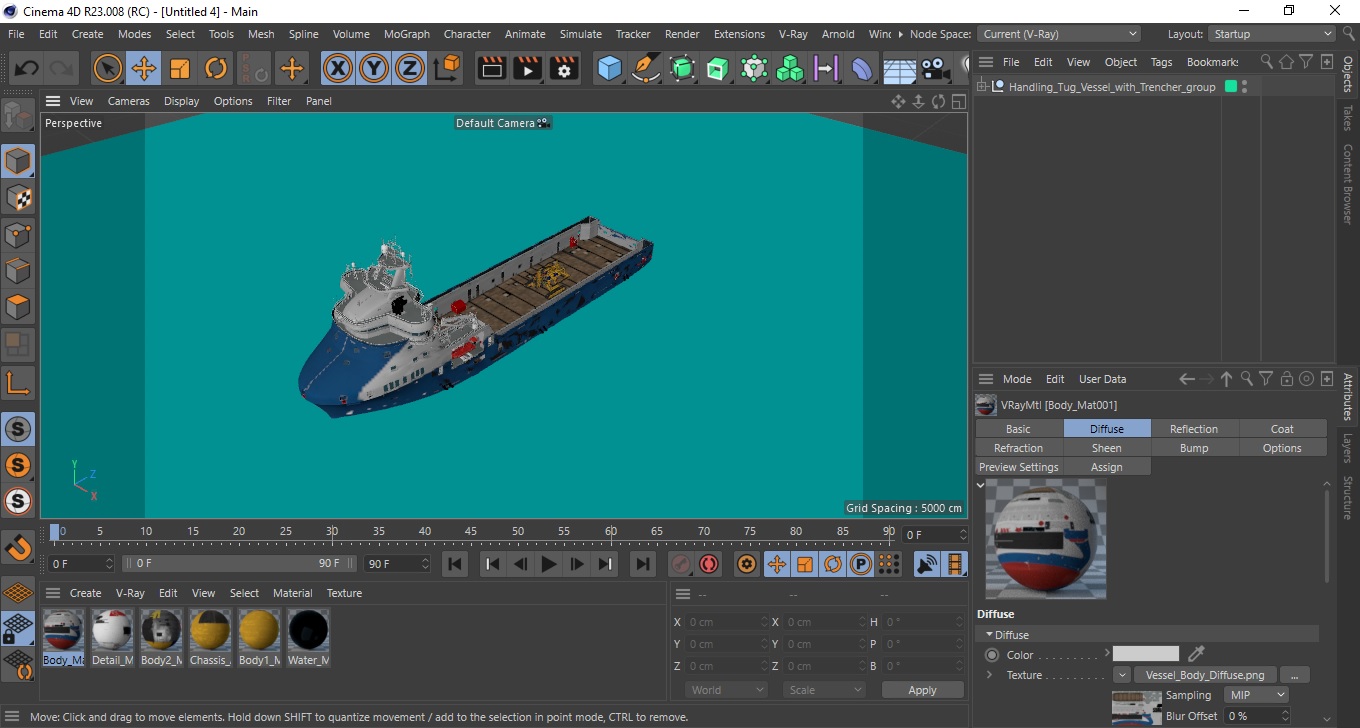Play animation forward
This screenshot has height=728, width=1360.
pos(548,564)
